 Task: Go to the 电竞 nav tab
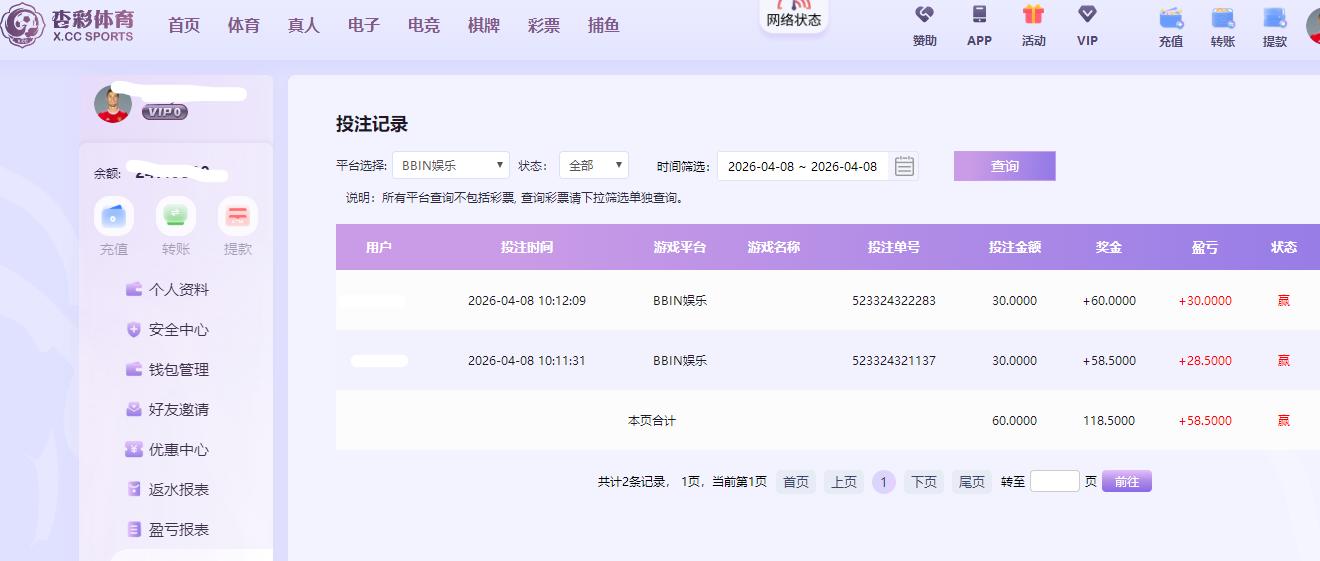pyautogui.click(x=424, y=25)
